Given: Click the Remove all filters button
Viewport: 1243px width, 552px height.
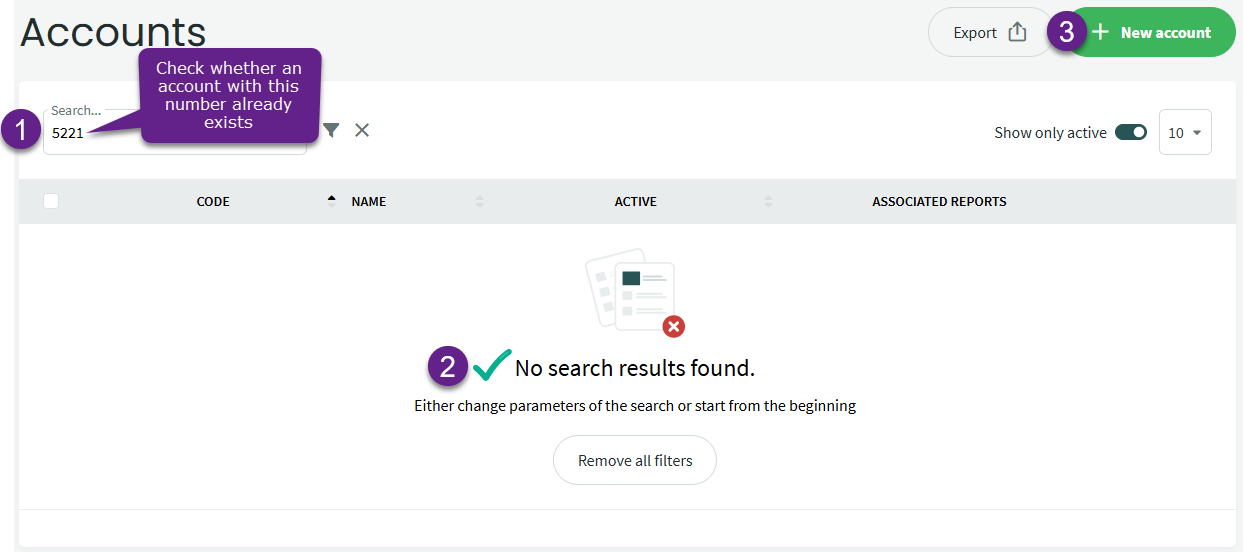Looking at the screenshot, I should coord(635,460).
